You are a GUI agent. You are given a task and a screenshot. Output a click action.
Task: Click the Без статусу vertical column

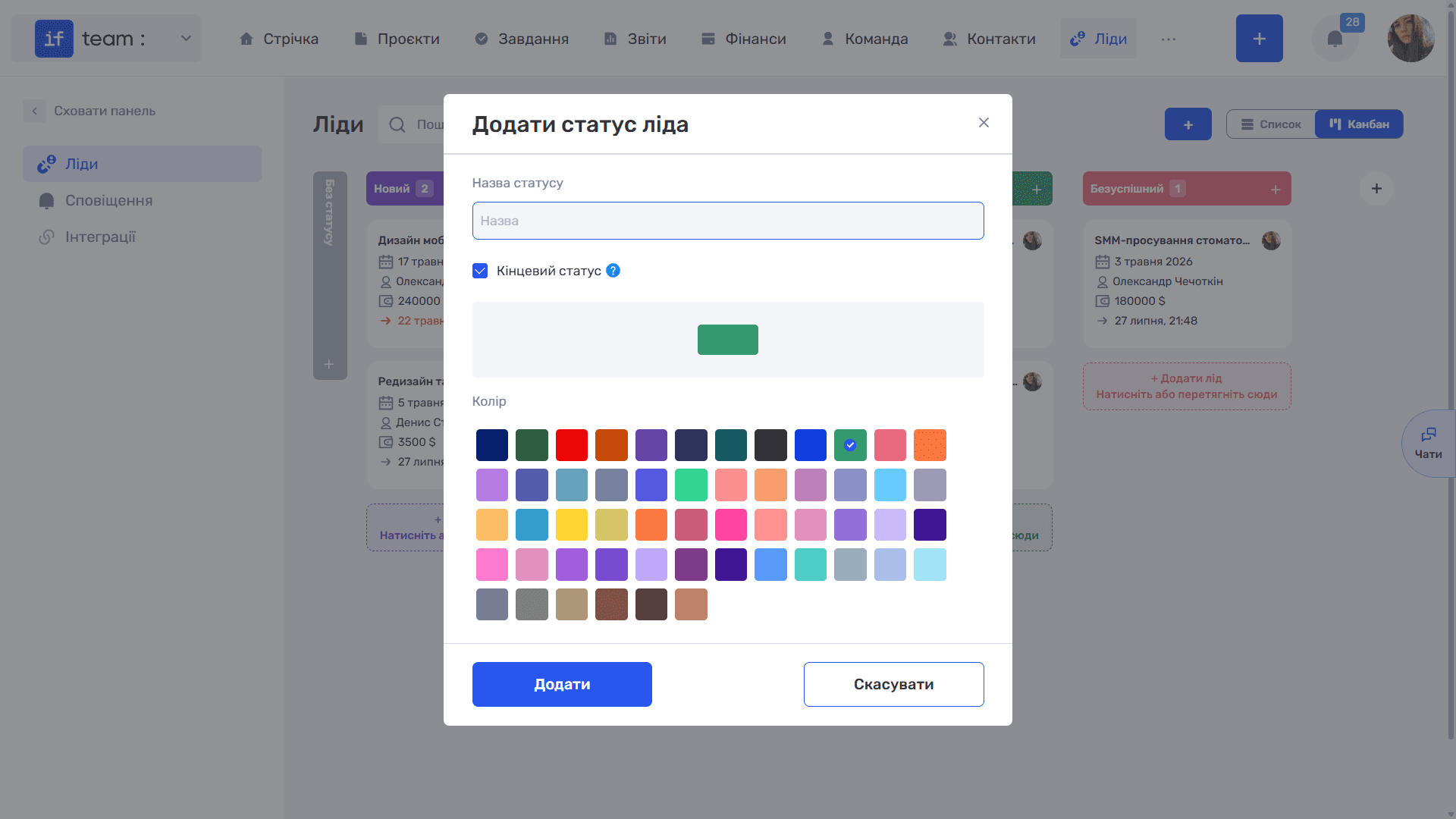pos(330,275)
